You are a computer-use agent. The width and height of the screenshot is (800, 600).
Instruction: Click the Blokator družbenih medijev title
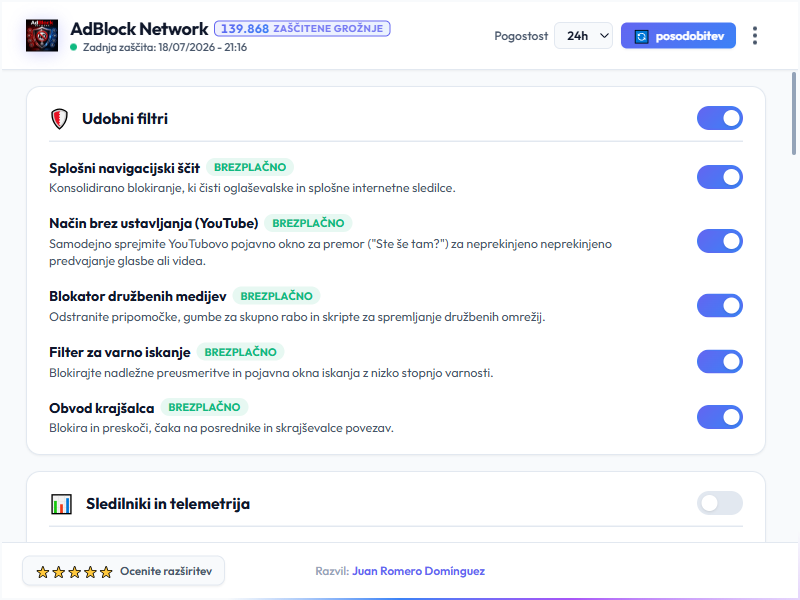138,297
